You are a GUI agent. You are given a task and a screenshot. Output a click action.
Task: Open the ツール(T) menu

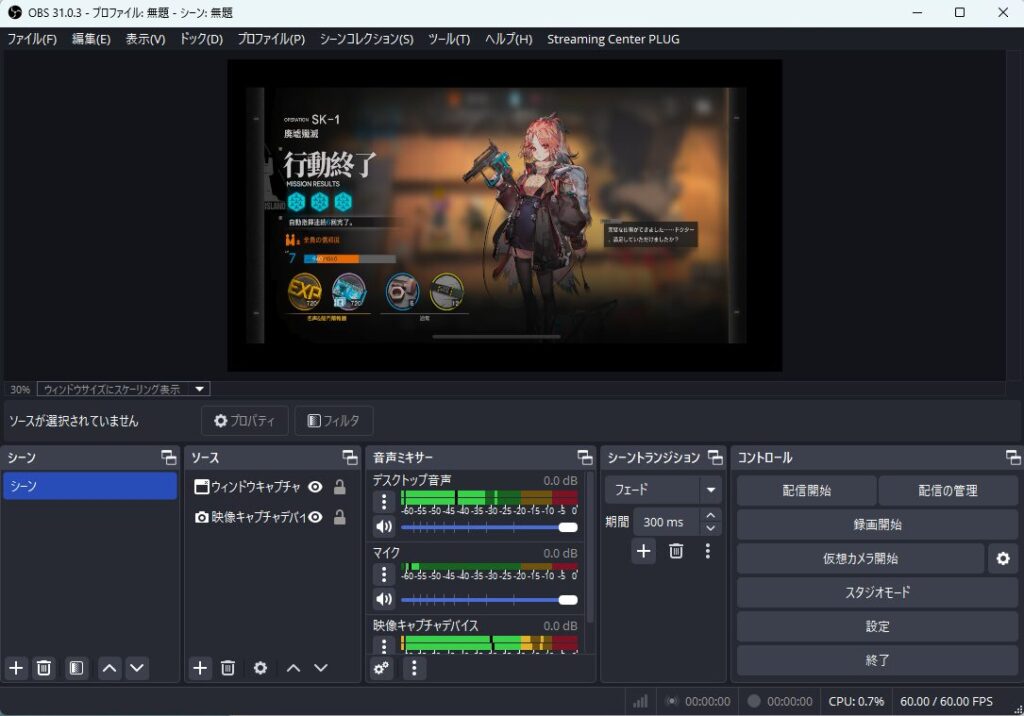[449, 39]
